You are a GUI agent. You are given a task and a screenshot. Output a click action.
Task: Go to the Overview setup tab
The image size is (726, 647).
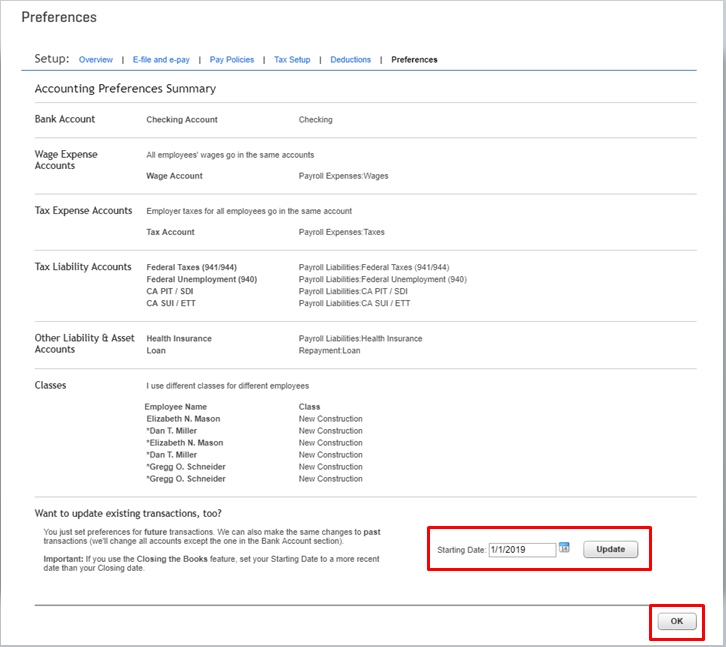[x=96, y=60]
